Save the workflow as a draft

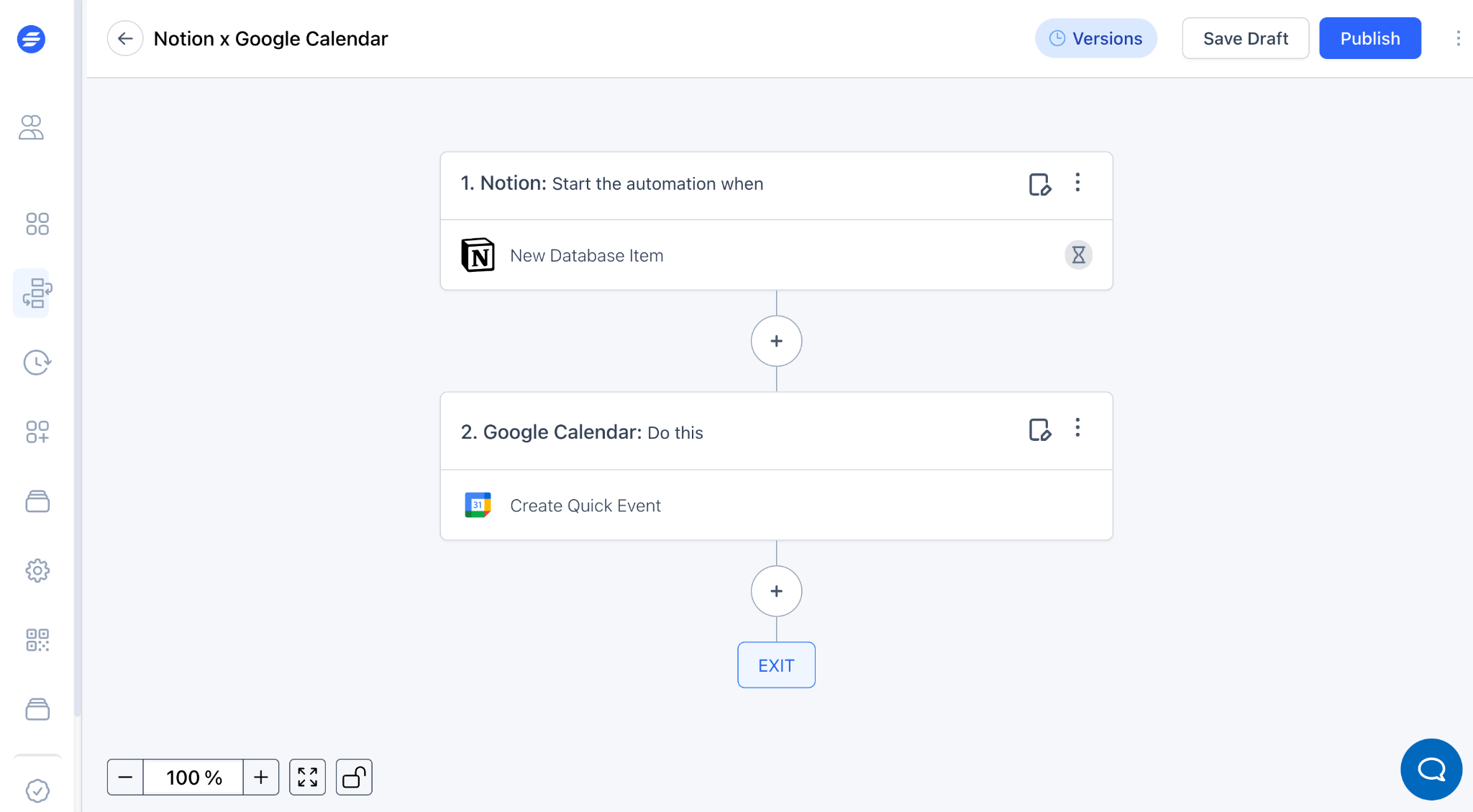1245,38
